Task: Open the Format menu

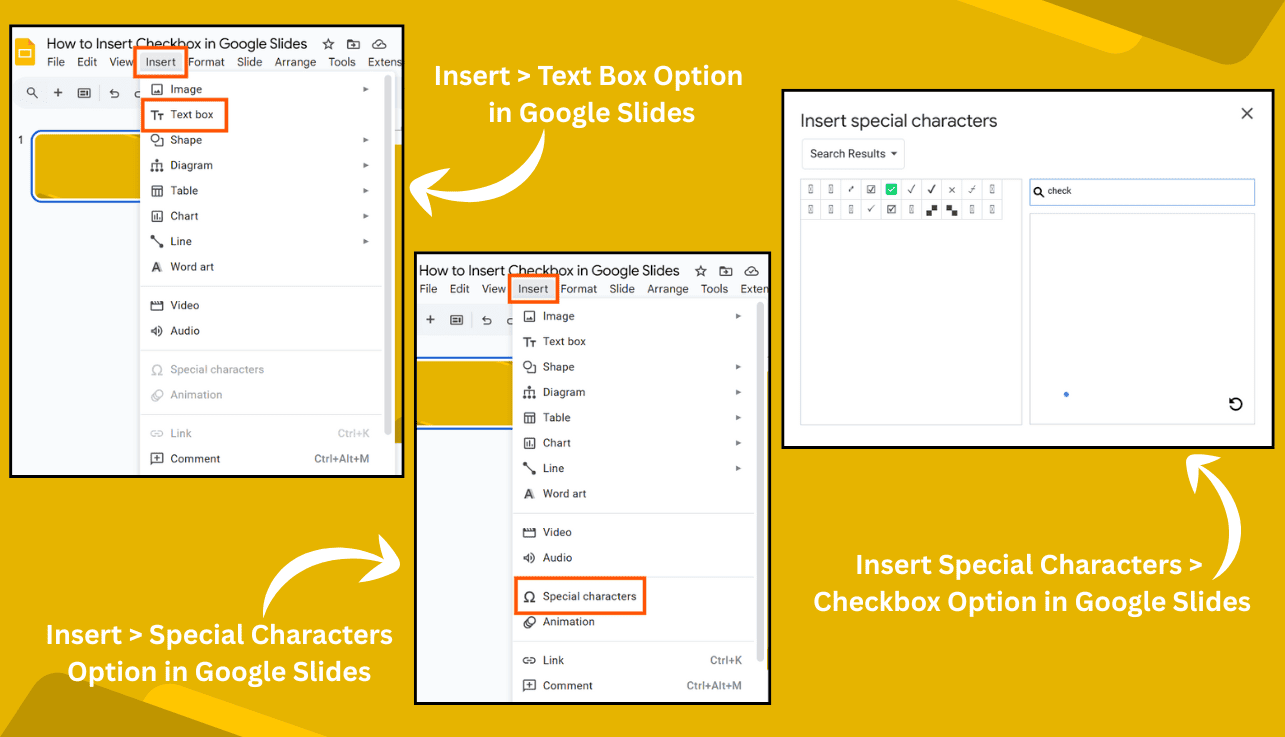Action: (x=207, y=61)
